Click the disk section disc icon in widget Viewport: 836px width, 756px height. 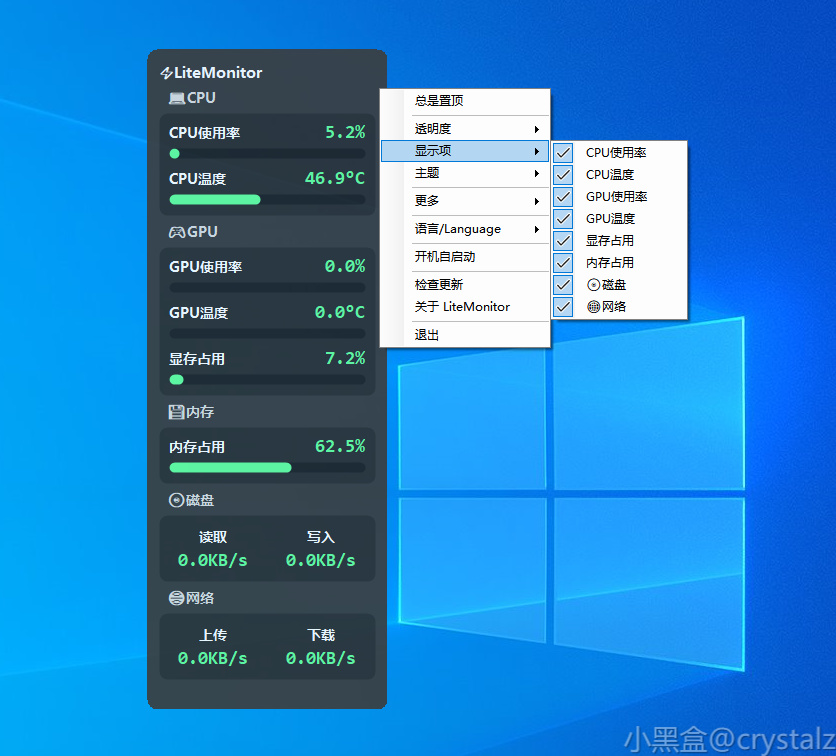176,500
